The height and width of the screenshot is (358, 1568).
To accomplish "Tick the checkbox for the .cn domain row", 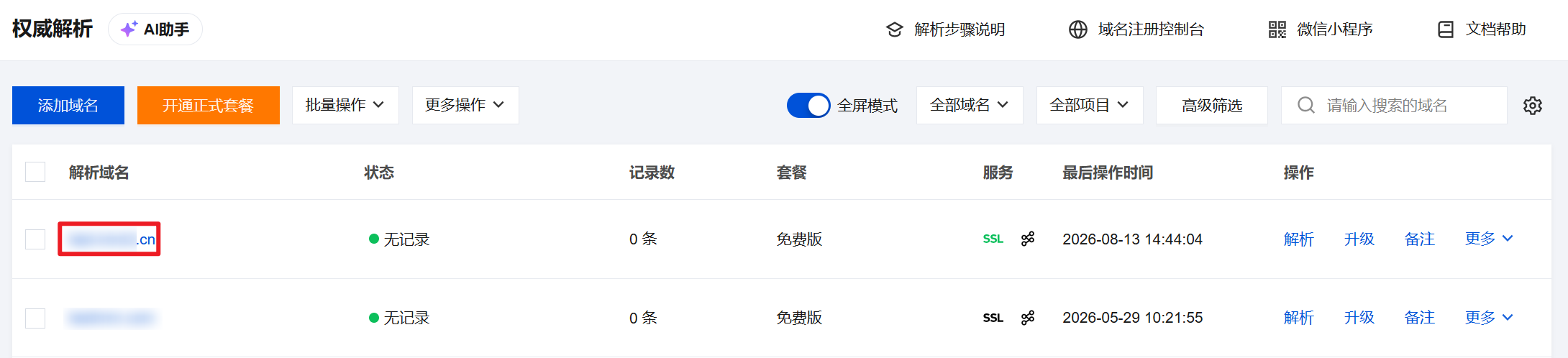I will [x=35, y=239].
